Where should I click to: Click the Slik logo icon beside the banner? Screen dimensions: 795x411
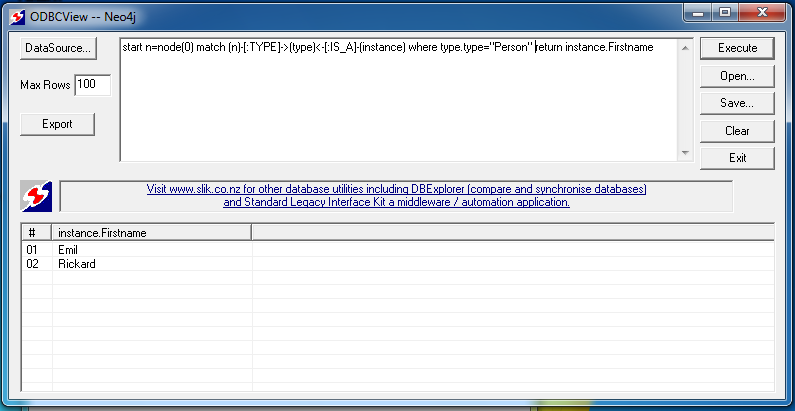(37, 196)
